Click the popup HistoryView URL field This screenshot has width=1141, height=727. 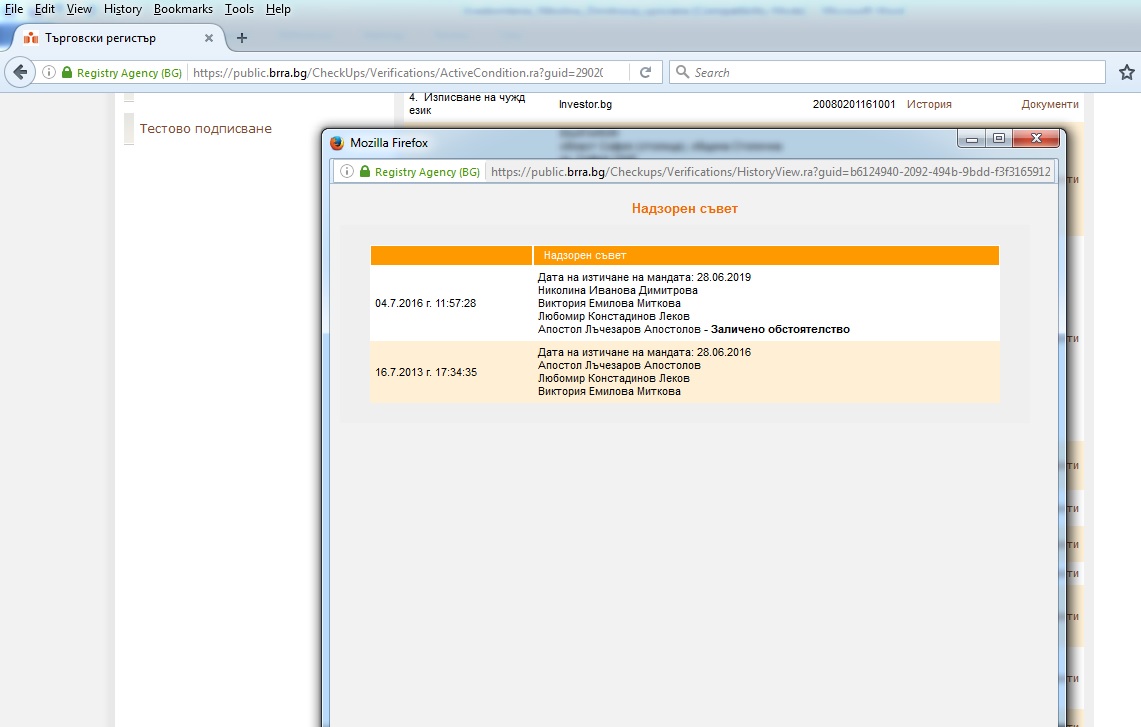click(771, 172)
